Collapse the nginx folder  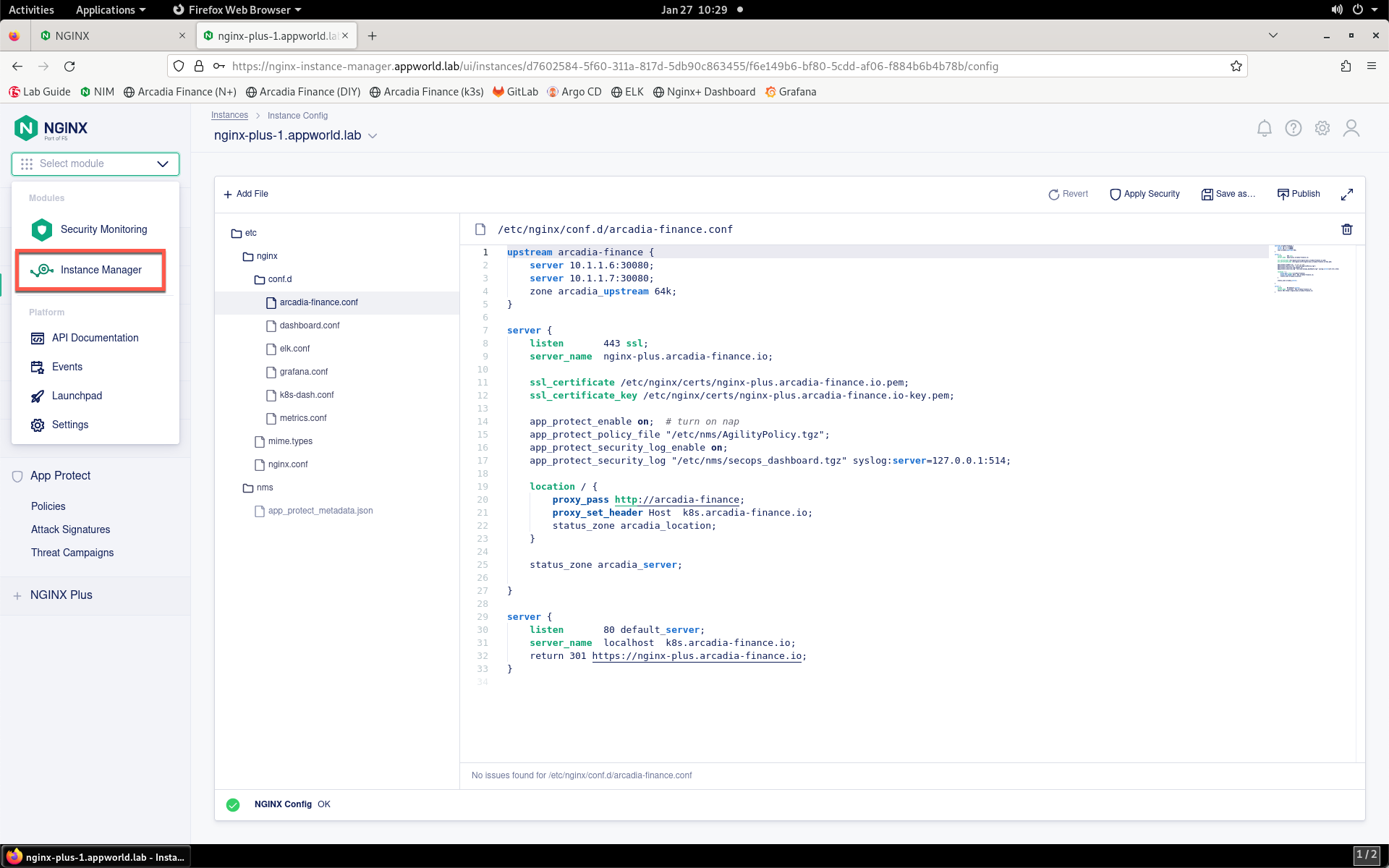click(260, 256)
